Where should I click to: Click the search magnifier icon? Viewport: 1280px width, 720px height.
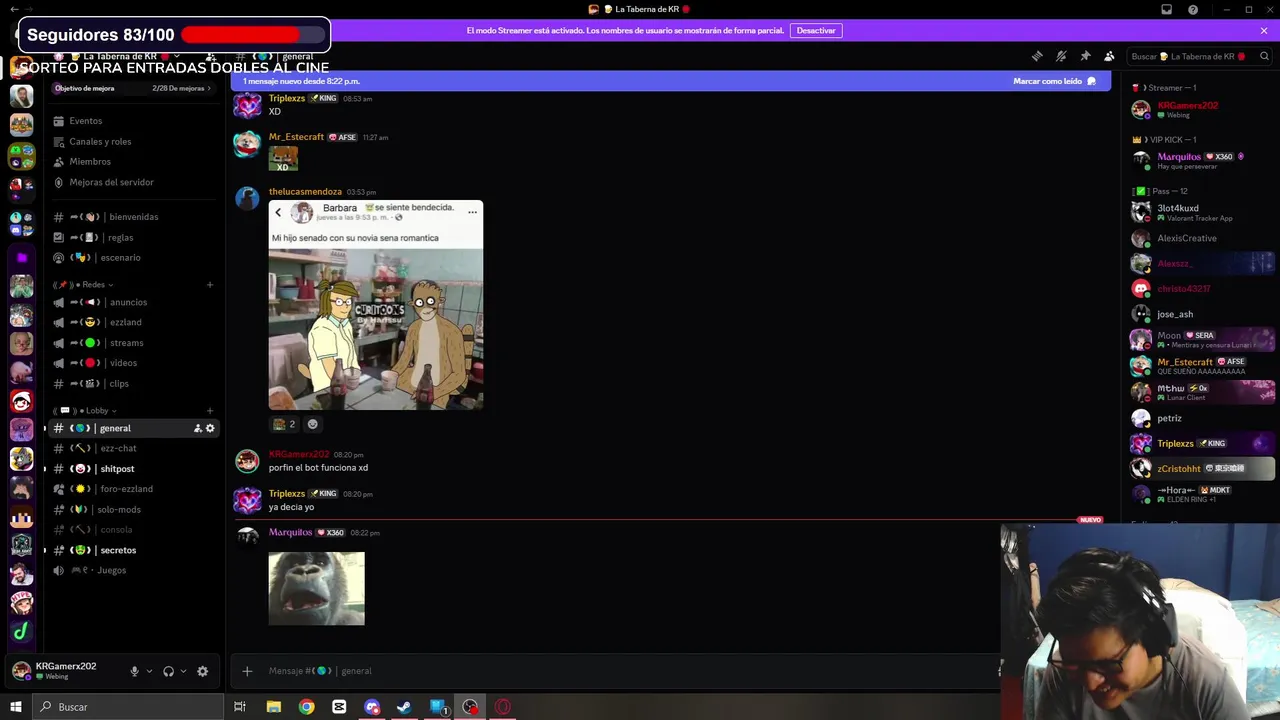(1262, 56)
